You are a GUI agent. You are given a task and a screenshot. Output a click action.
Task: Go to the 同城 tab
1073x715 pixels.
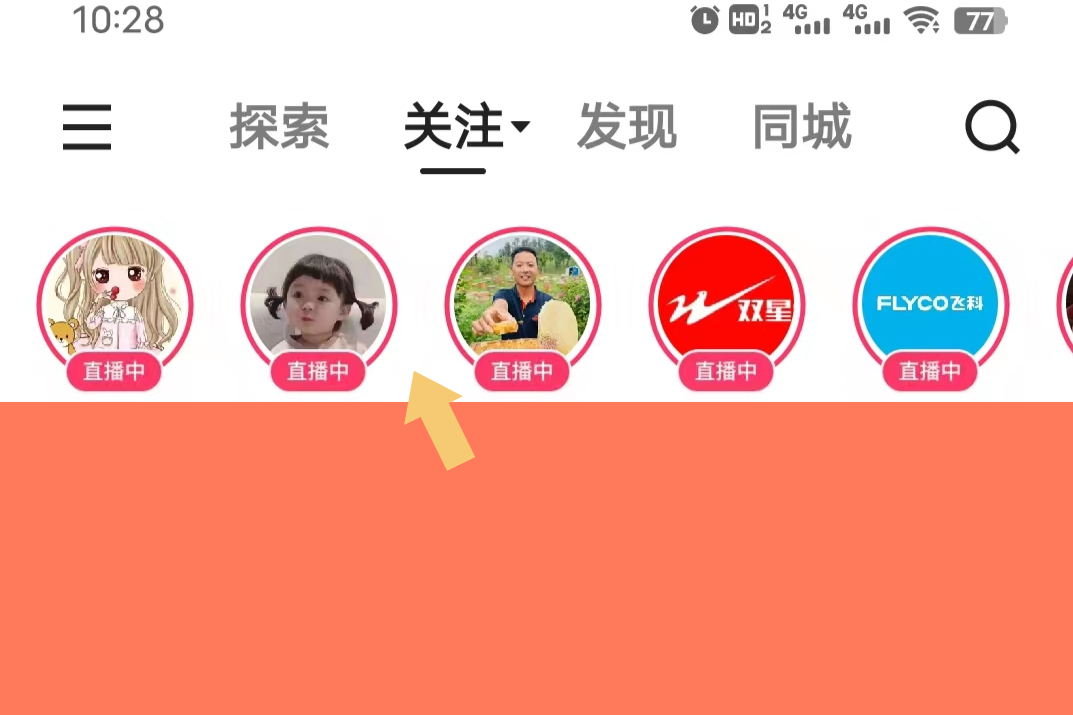click(802, 127)
